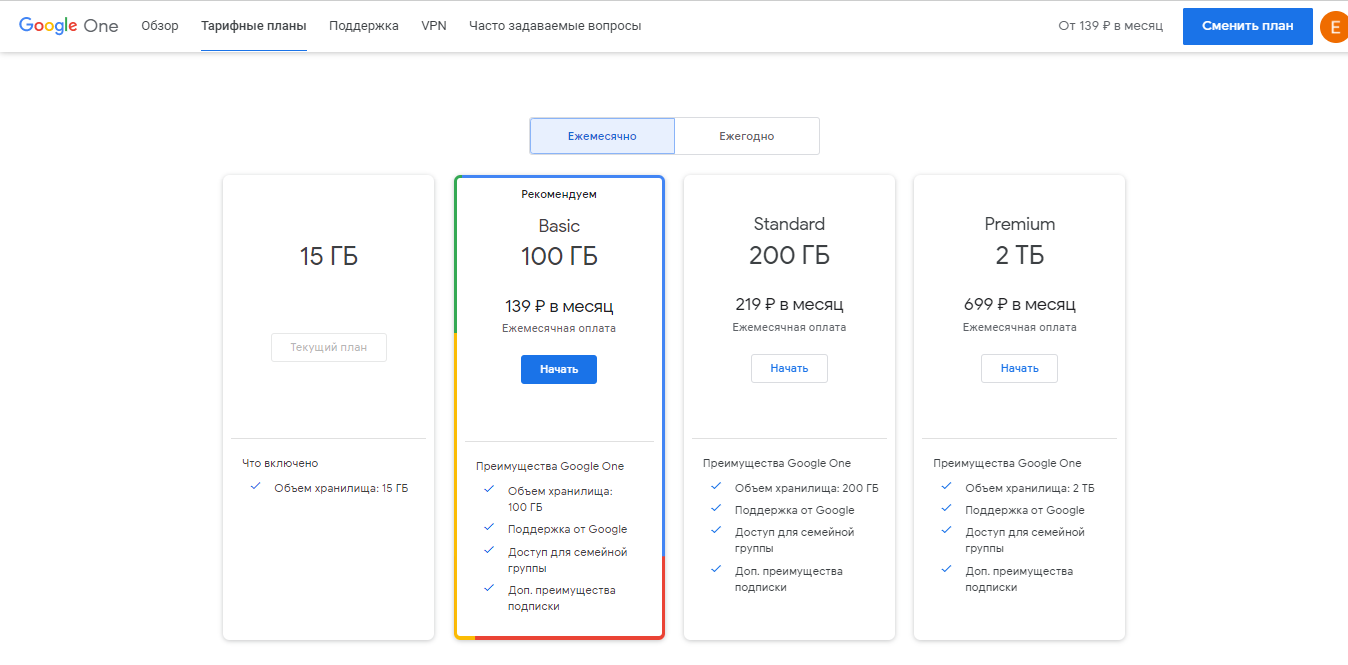Click Объем хранилища: 15 ГБ text

[x=341, y=488]
